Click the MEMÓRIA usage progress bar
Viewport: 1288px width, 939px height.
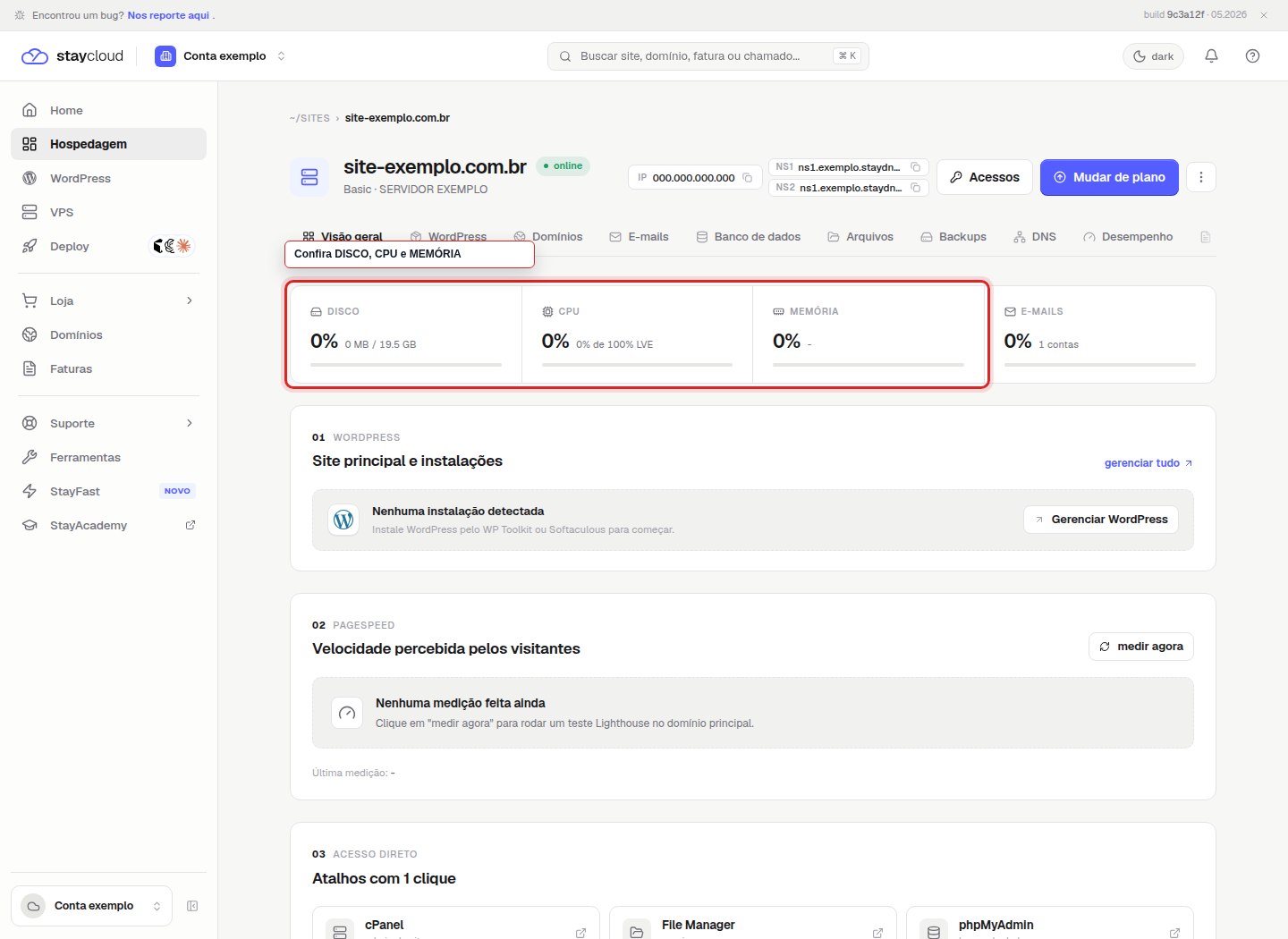[869, 365]
